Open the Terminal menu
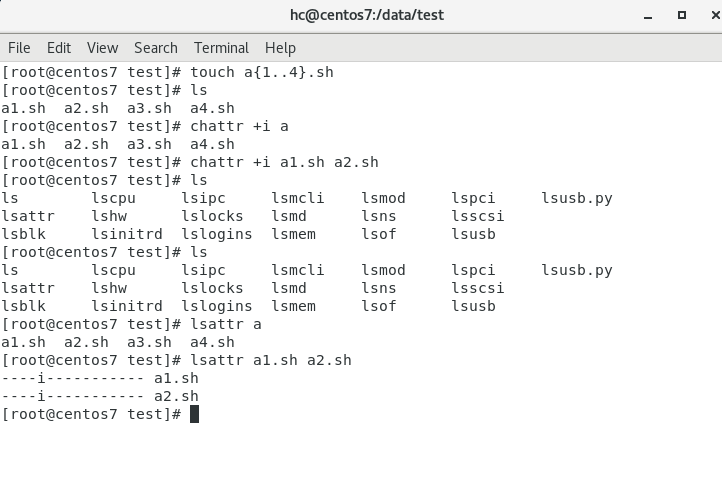 [x=221, y=47]
